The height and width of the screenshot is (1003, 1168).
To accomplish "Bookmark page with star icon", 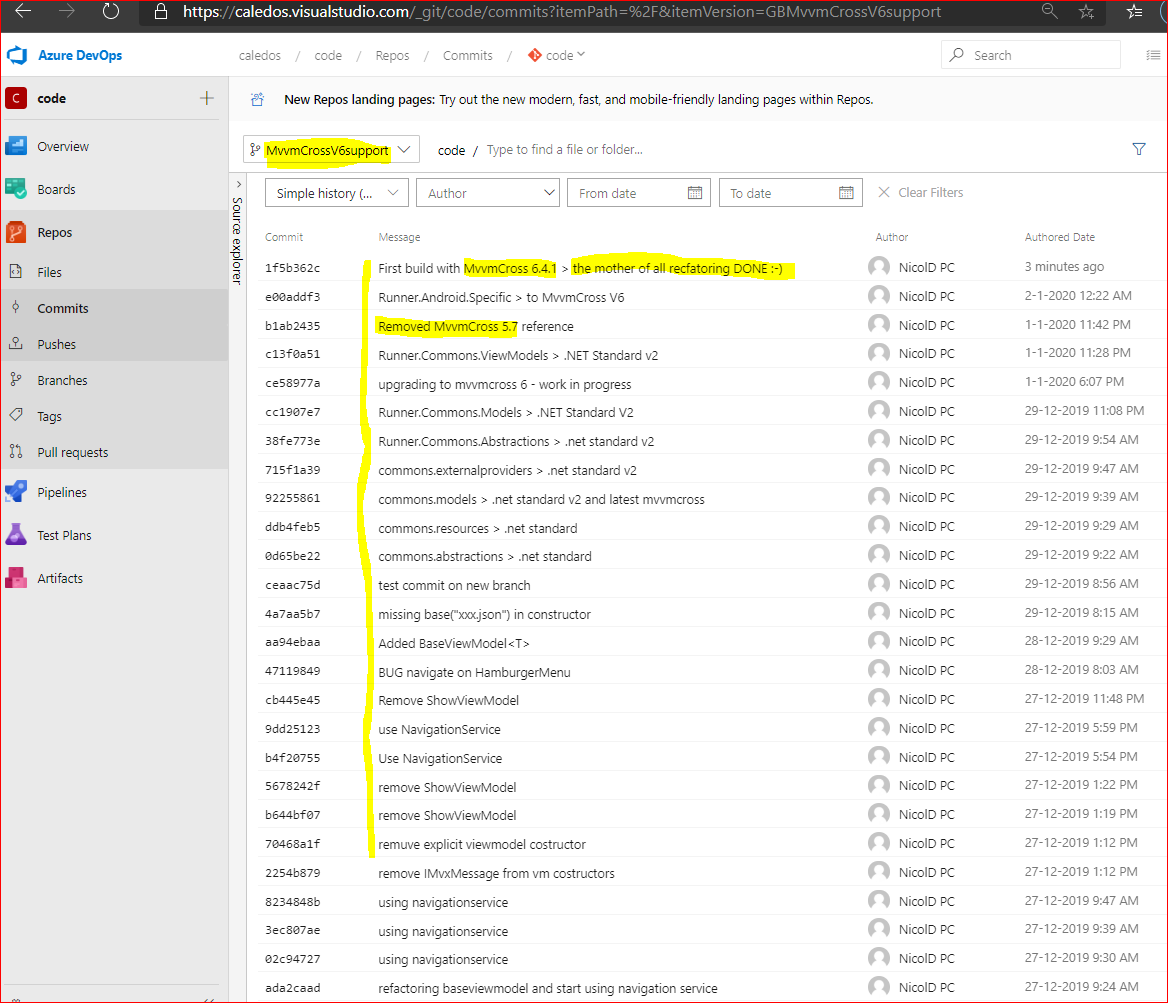I will [x=1087, y=11].
